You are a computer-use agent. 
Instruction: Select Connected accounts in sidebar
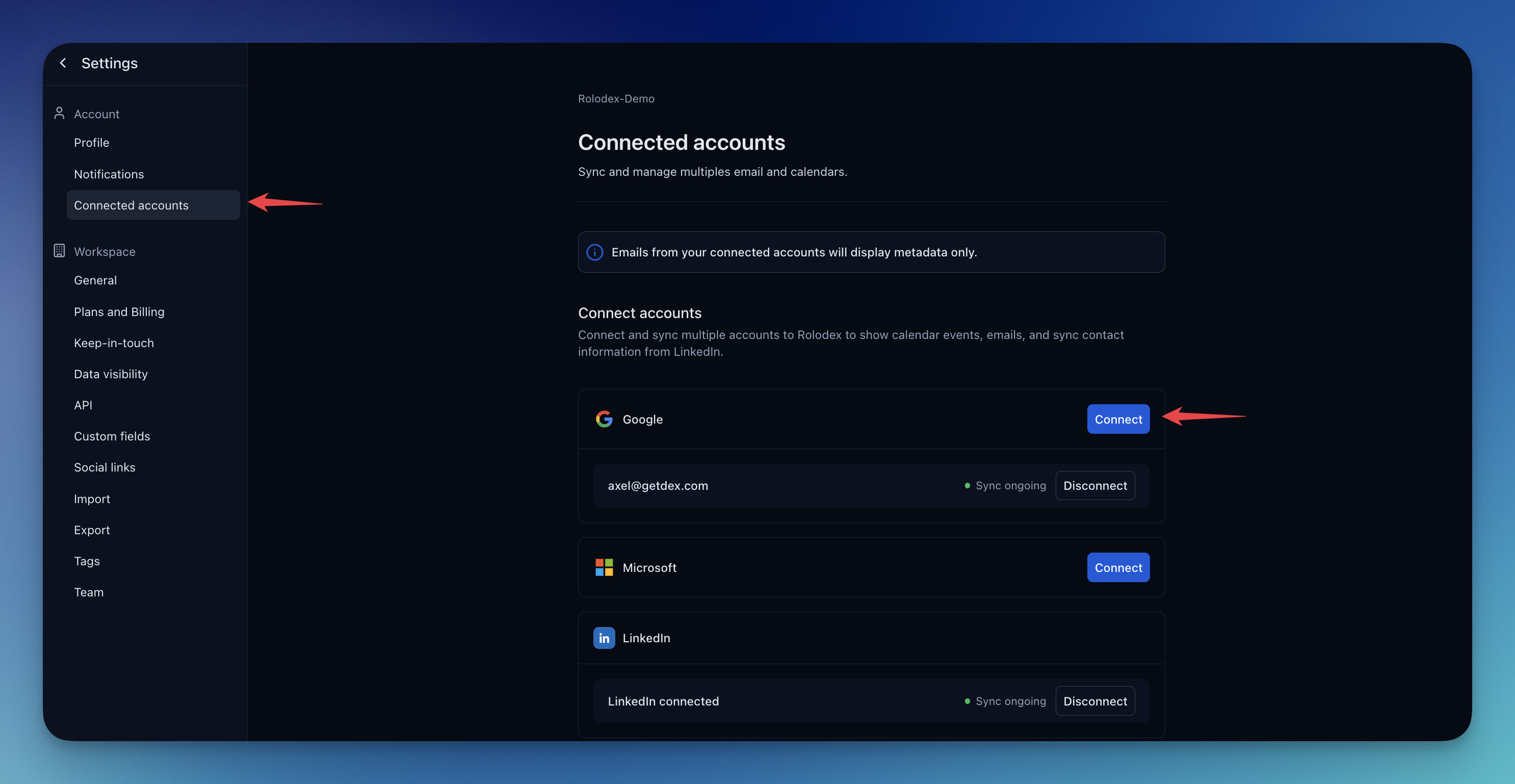tap(131, 205)
